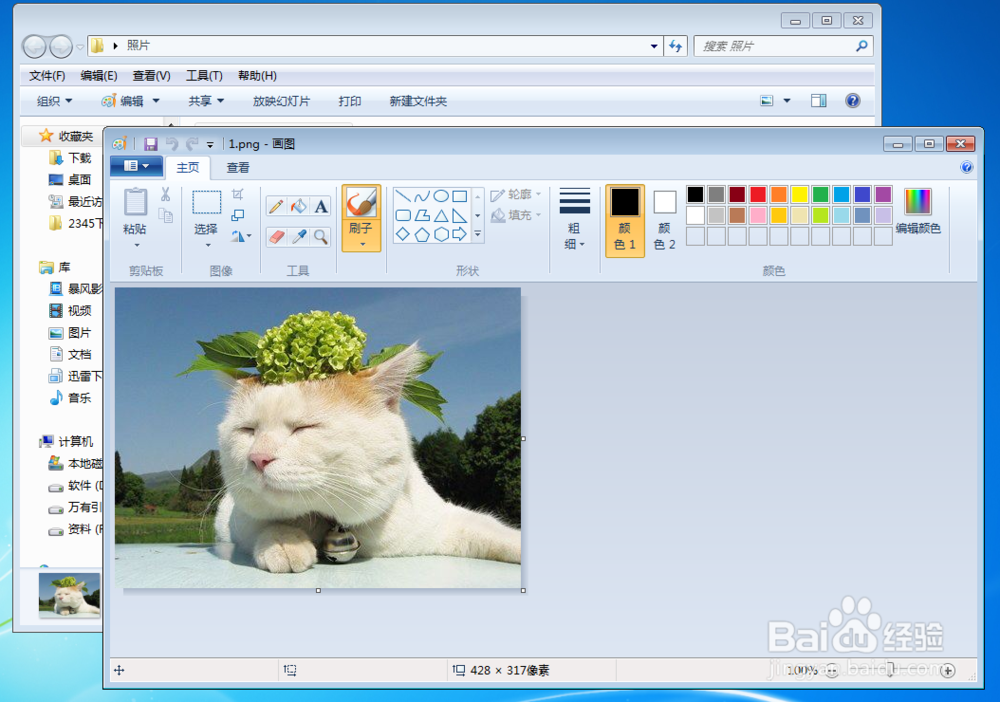Screen dimensions: 1000x702
Task: Toggle Explorer preview pane button
Action: 819,101
